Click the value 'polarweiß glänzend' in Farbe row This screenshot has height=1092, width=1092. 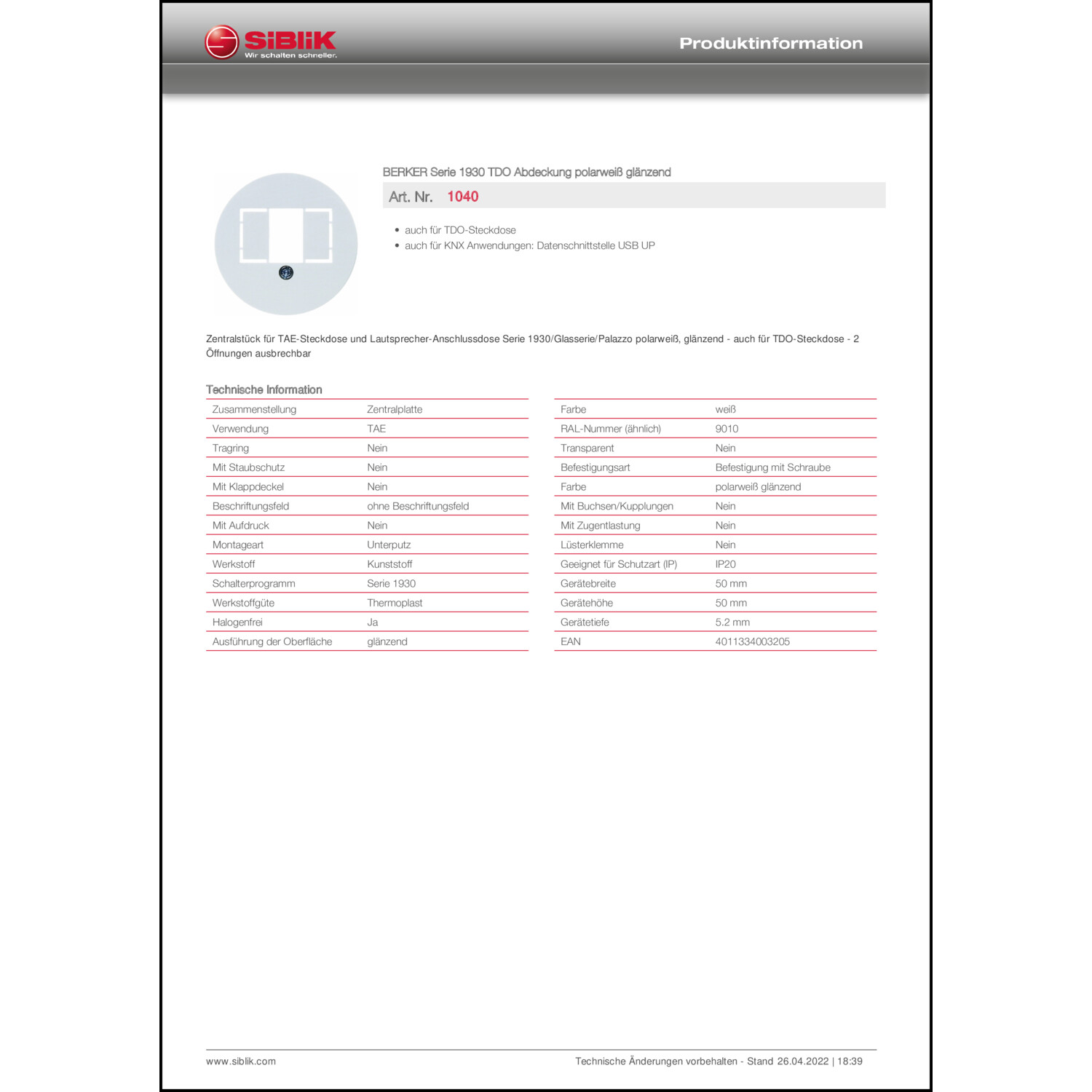(758, 486)
